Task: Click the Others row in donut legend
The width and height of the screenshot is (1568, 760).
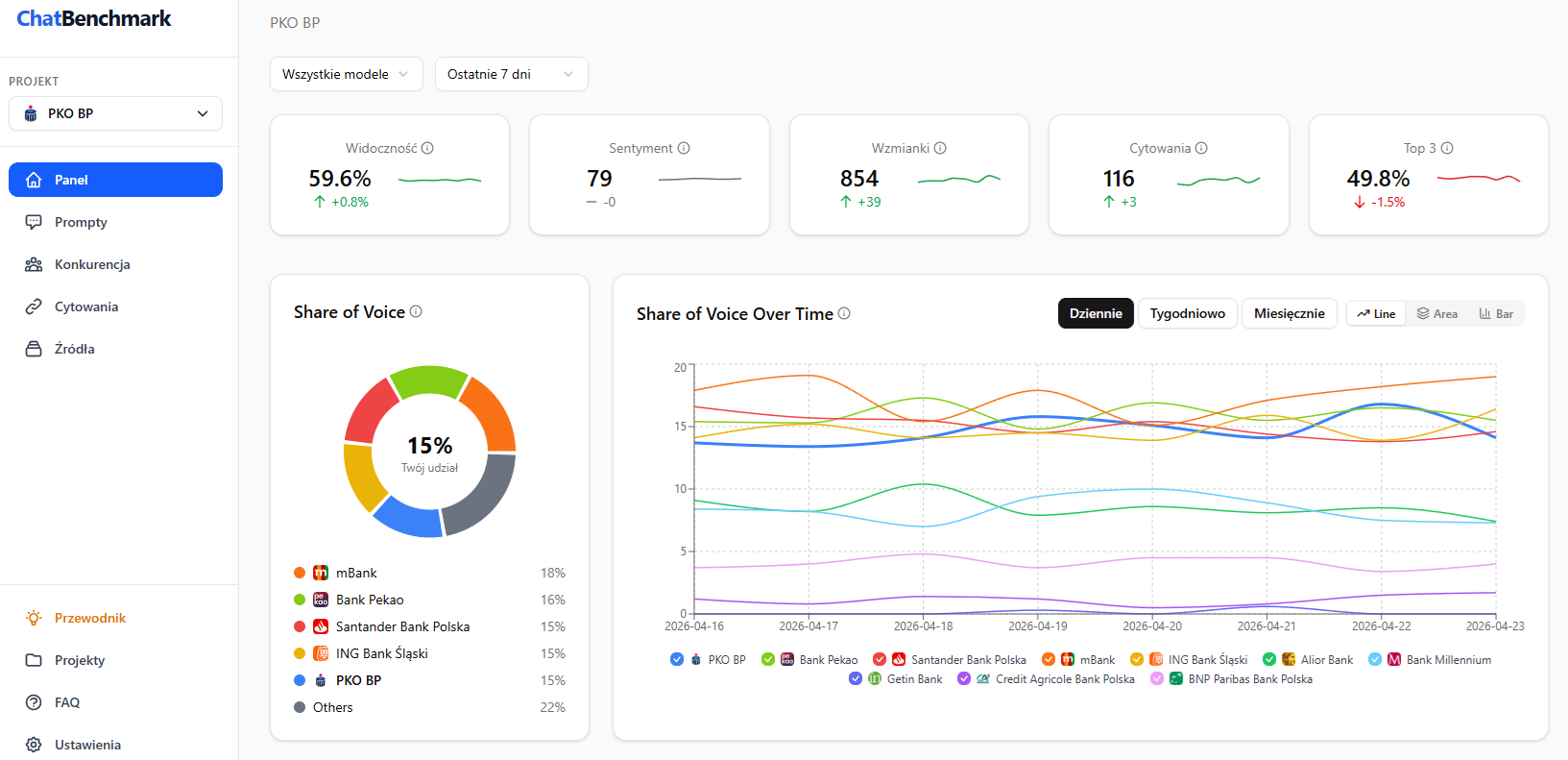Action: [x=429, y=707]
